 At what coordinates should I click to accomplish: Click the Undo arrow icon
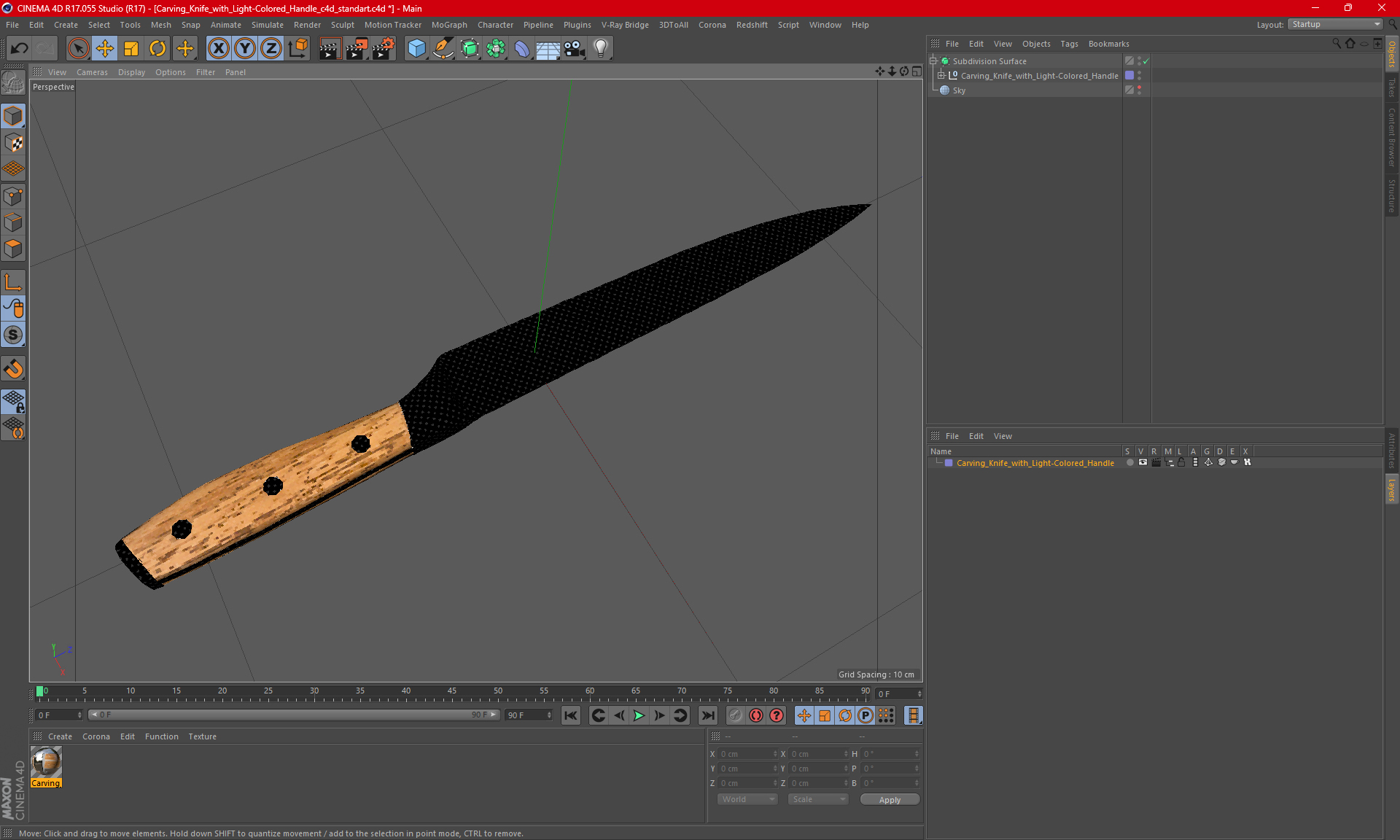pyautogui.click(x=19, y=48)
